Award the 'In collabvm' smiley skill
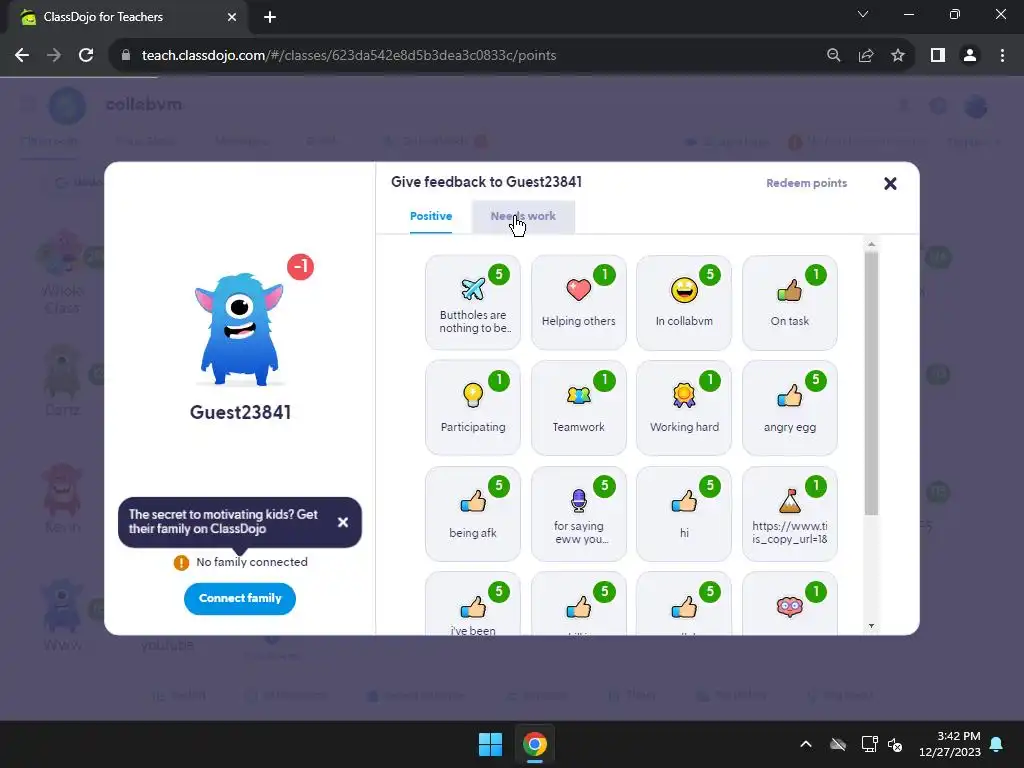This screenshot has width=1024, height=768. pyautogui.click(x=684, y=303)
